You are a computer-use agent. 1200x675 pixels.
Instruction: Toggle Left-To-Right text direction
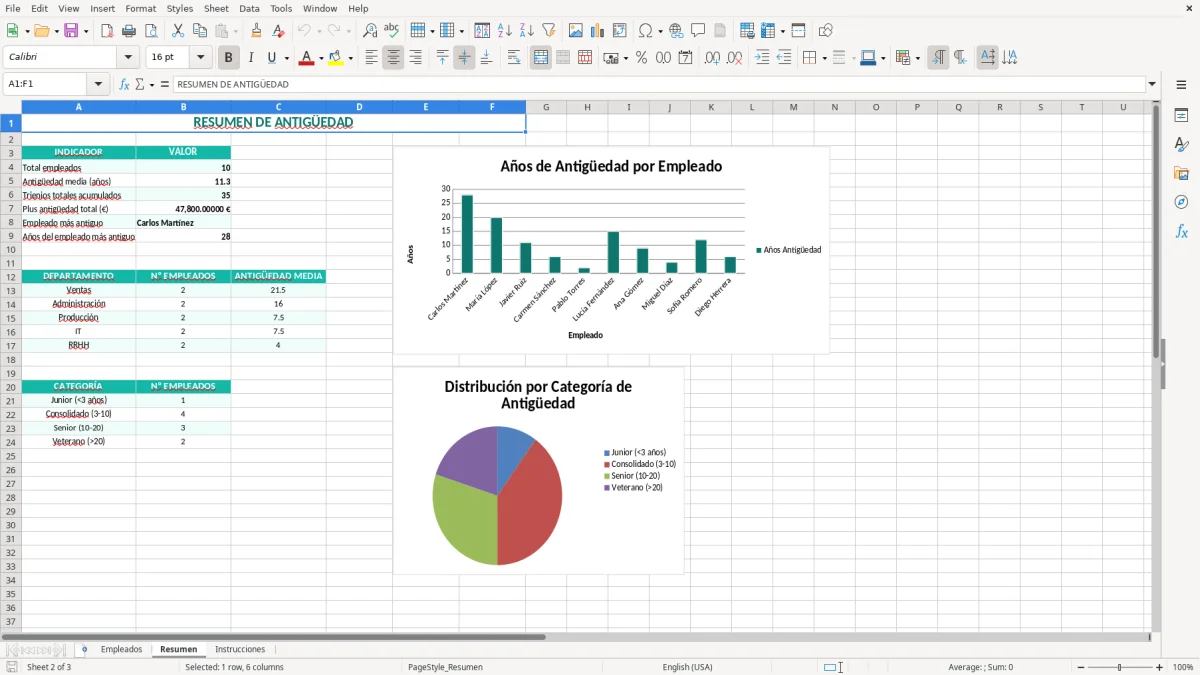click(x=938, y=58)
